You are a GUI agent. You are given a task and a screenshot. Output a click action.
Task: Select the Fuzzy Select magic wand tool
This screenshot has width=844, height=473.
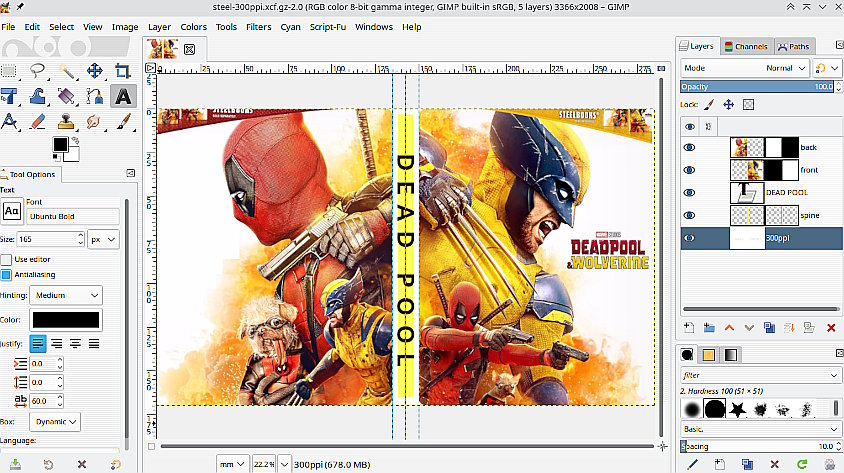click(66, 71)
